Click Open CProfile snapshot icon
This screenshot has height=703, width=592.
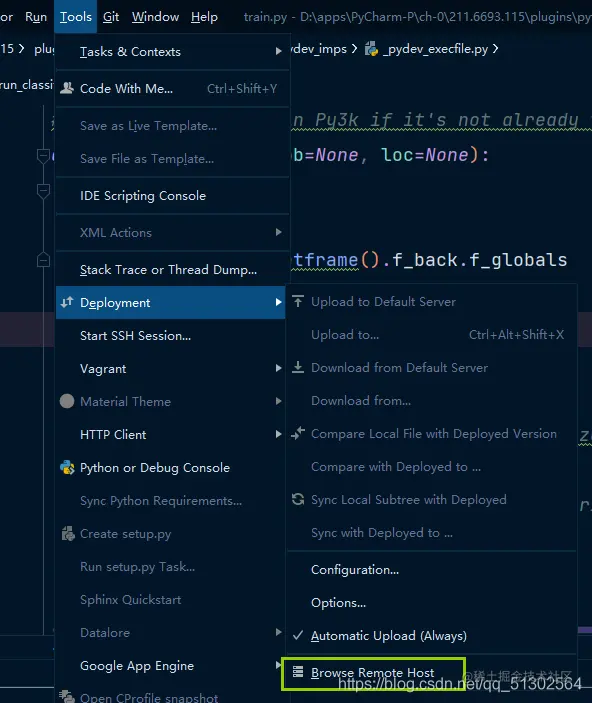67,696
